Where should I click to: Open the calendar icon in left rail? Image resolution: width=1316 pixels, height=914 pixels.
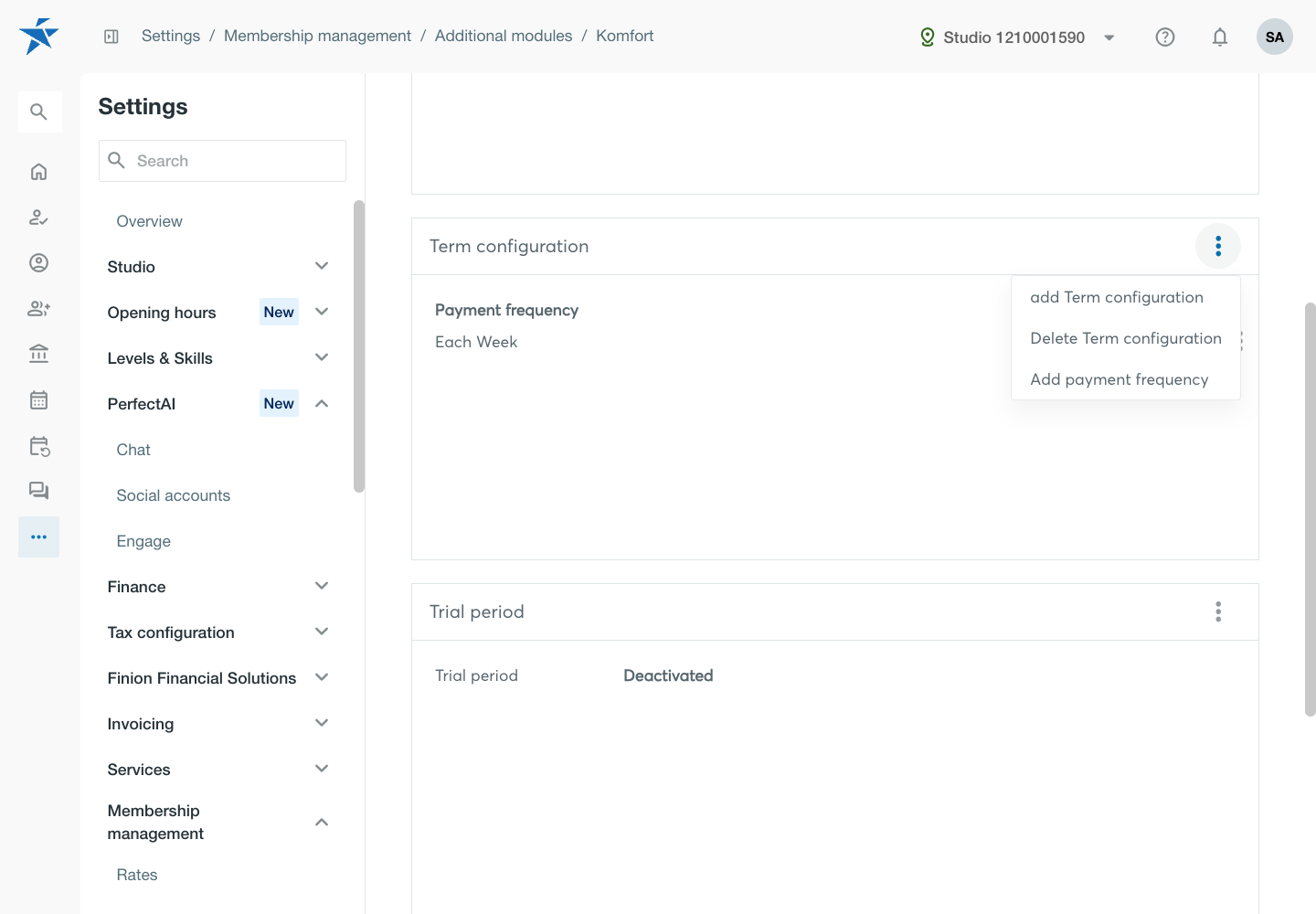point(38,400)
